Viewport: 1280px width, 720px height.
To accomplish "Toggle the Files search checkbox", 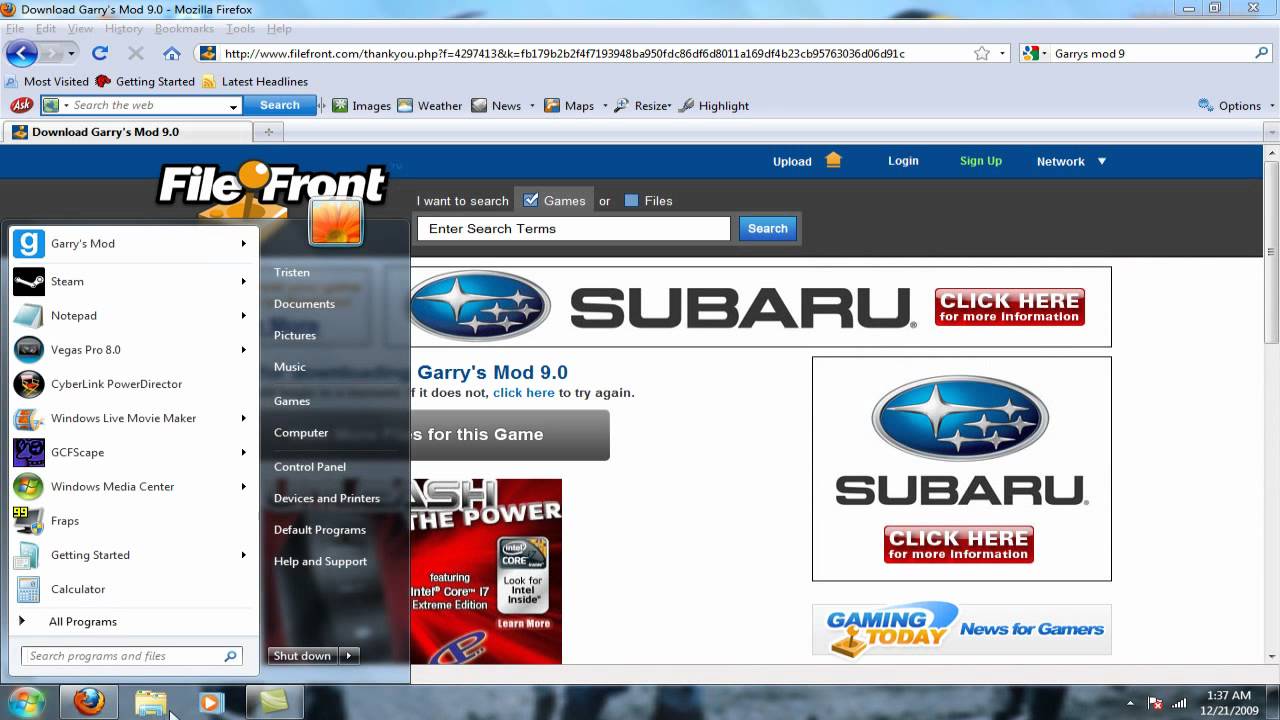I will pos(631,200).
